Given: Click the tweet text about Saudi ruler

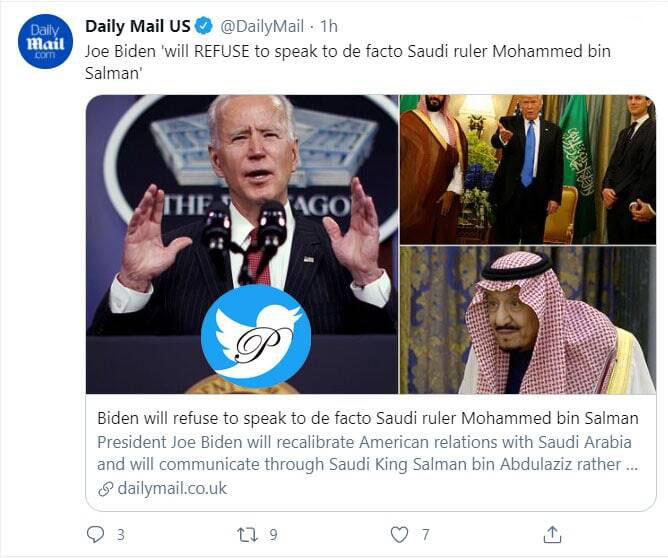Looking at the screenshot, I should click(346, 62).
